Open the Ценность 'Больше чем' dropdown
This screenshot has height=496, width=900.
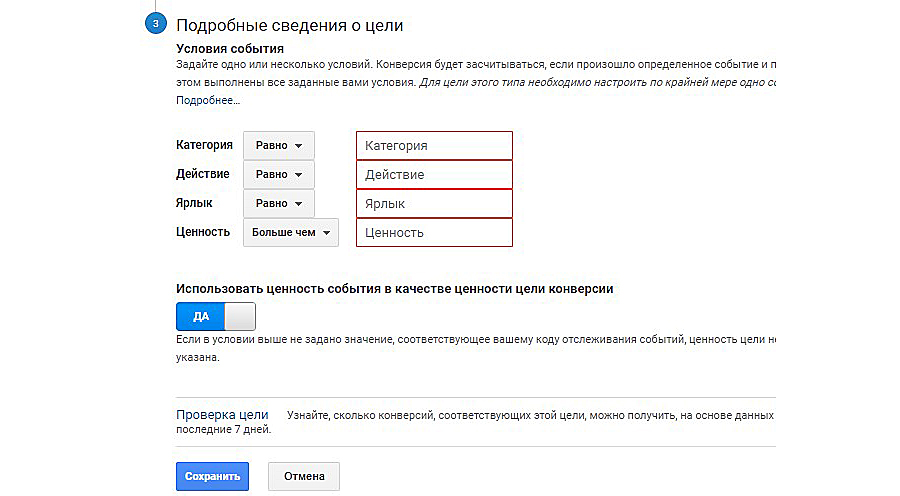coord(290,232)
